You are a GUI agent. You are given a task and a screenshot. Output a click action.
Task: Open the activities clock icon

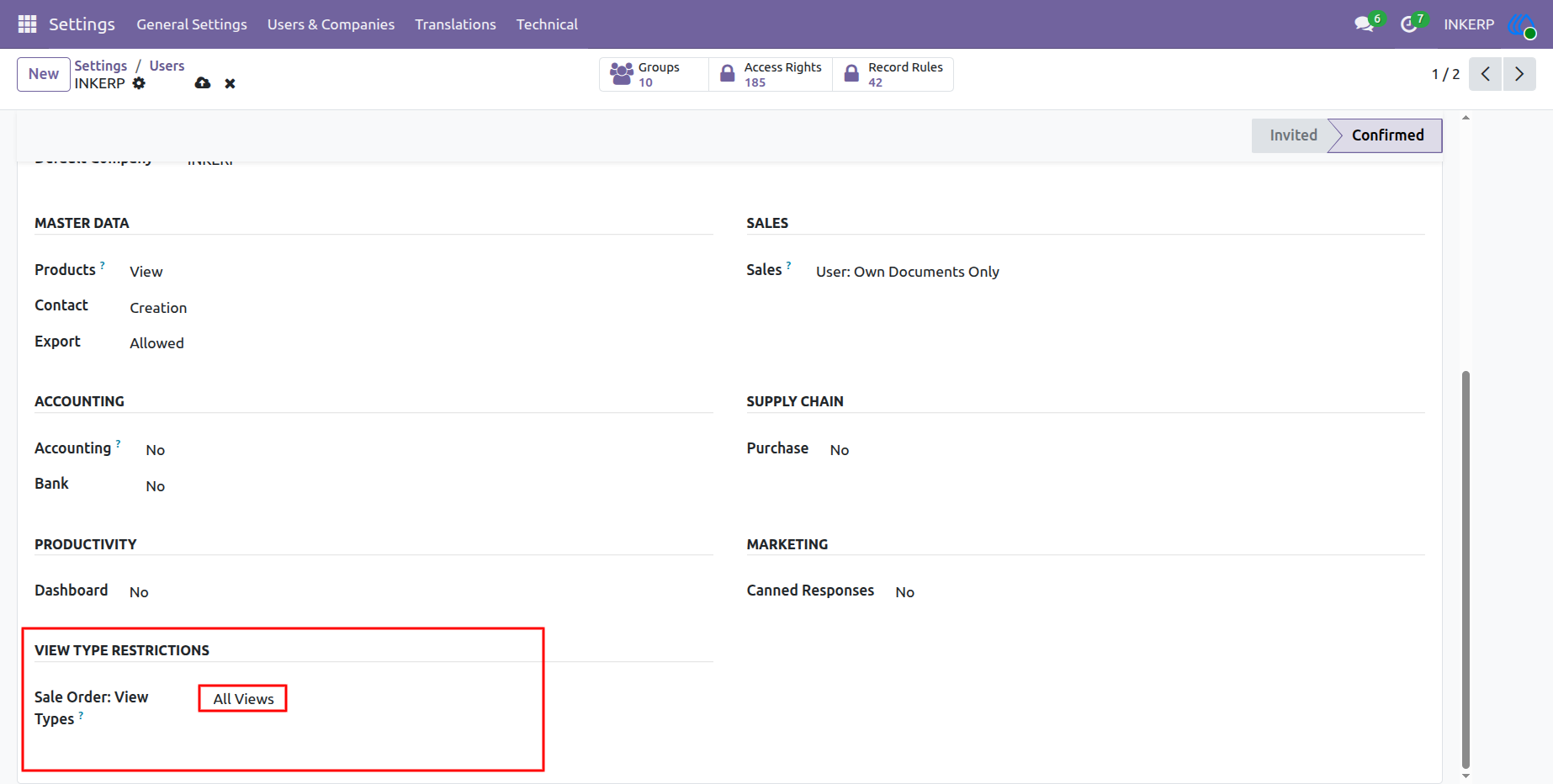pos(1408,24)
